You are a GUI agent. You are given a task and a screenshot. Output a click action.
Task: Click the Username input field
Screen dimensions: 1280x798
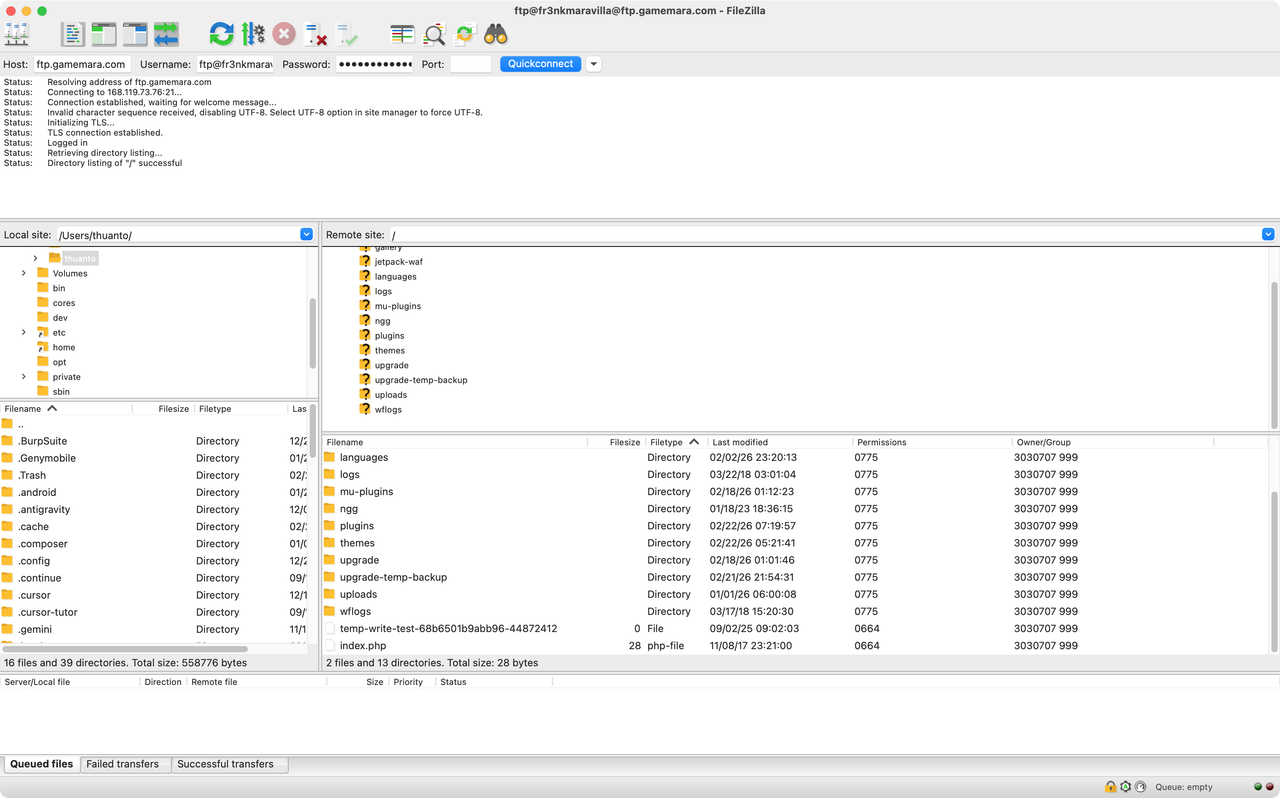(235, 64)
